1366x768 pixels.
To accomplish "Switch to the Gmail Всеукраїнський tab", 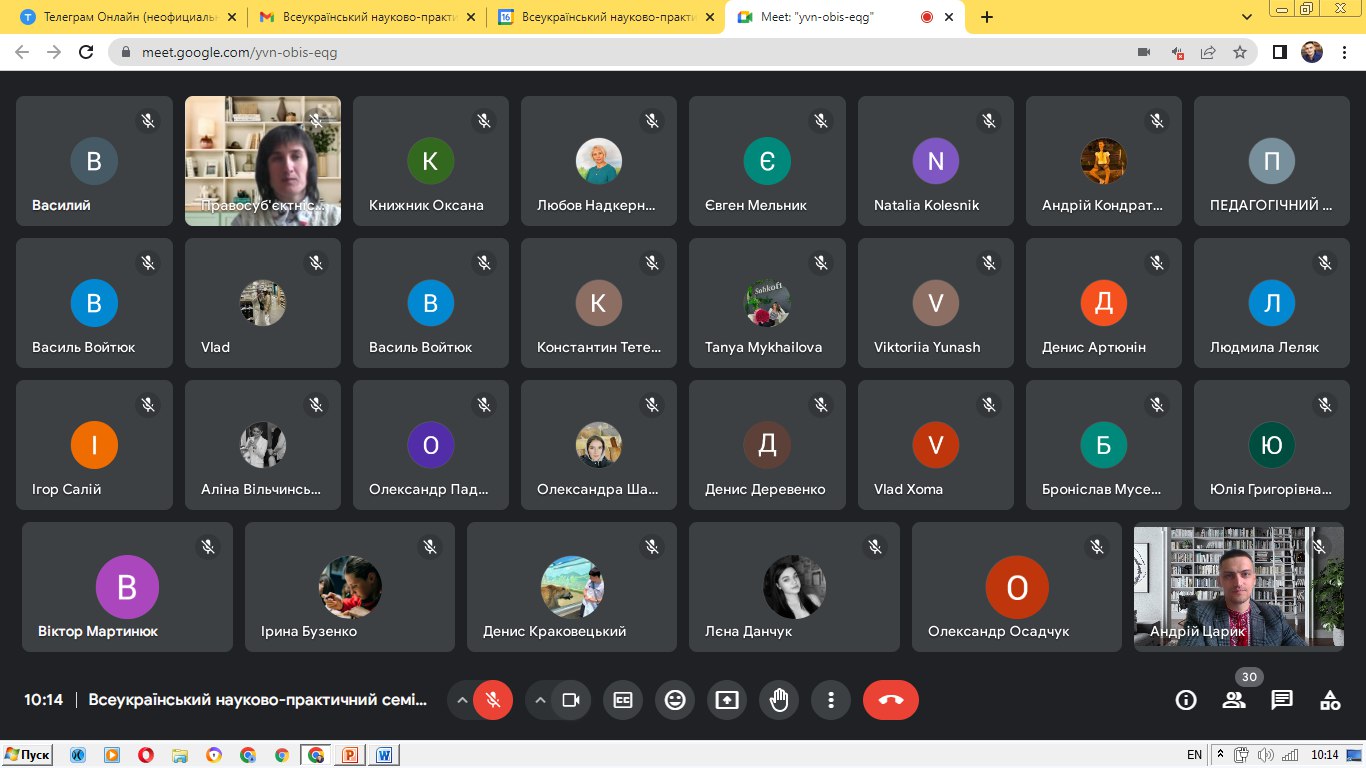I will coord(365,17).
